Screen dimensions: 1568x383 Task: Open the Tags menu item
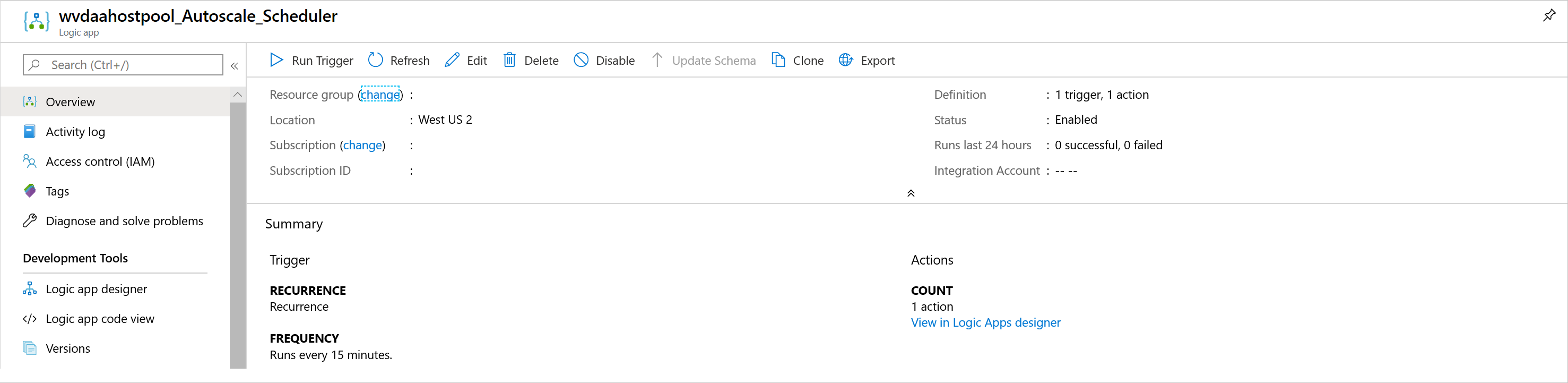coord(57,191)
